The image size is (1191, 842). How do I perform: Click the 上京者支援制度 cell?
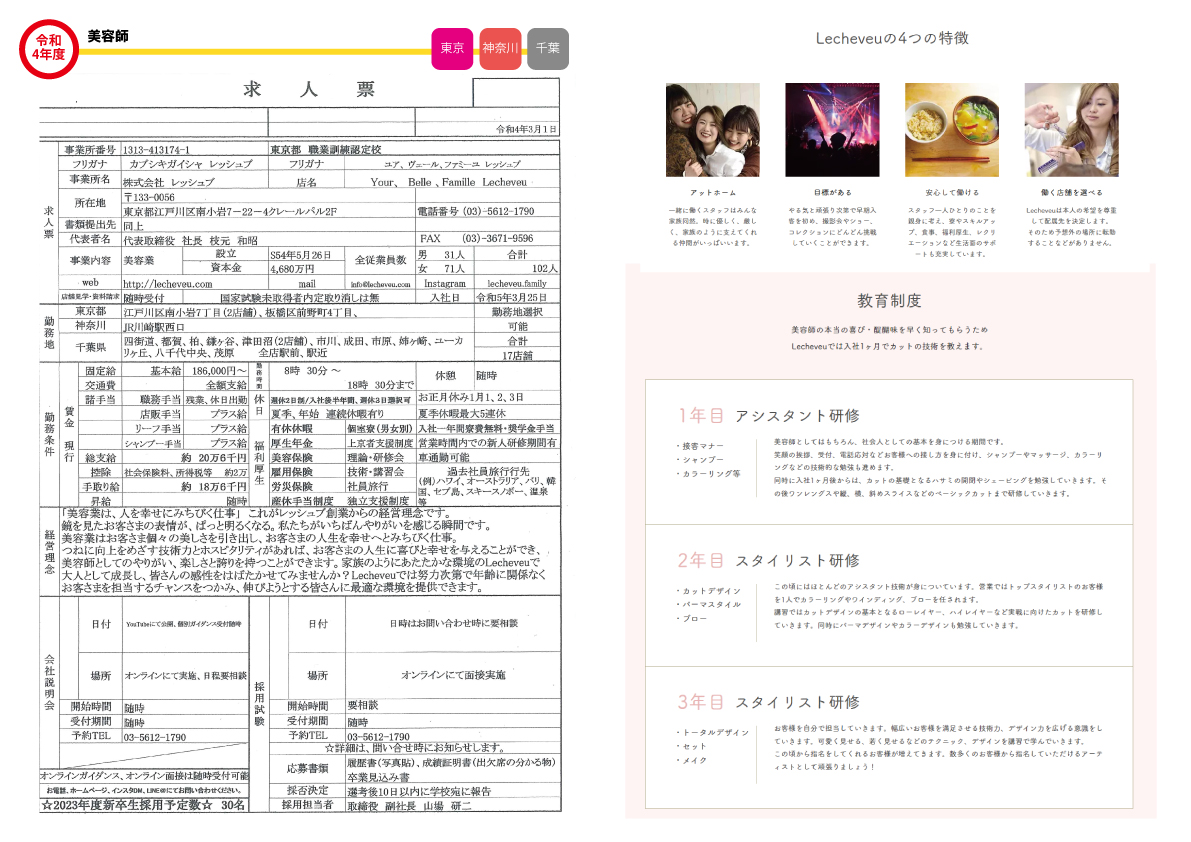(x=380, y=443)
